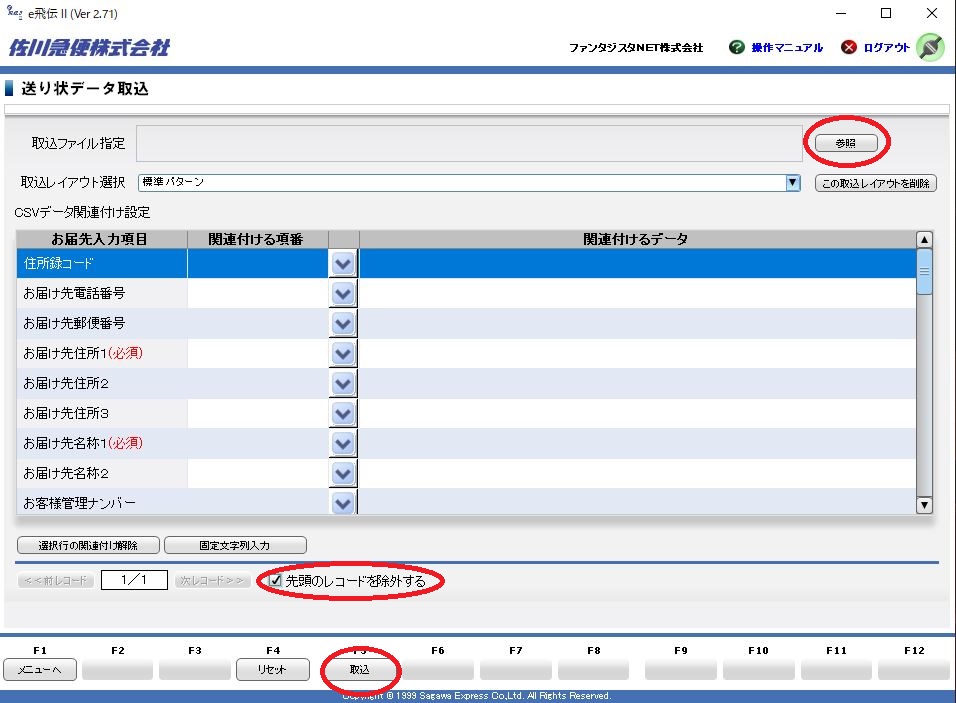Viewport: 956px width, 703px height.
Task: Click 参照 to browse for file
Action: tap(846, 144)
